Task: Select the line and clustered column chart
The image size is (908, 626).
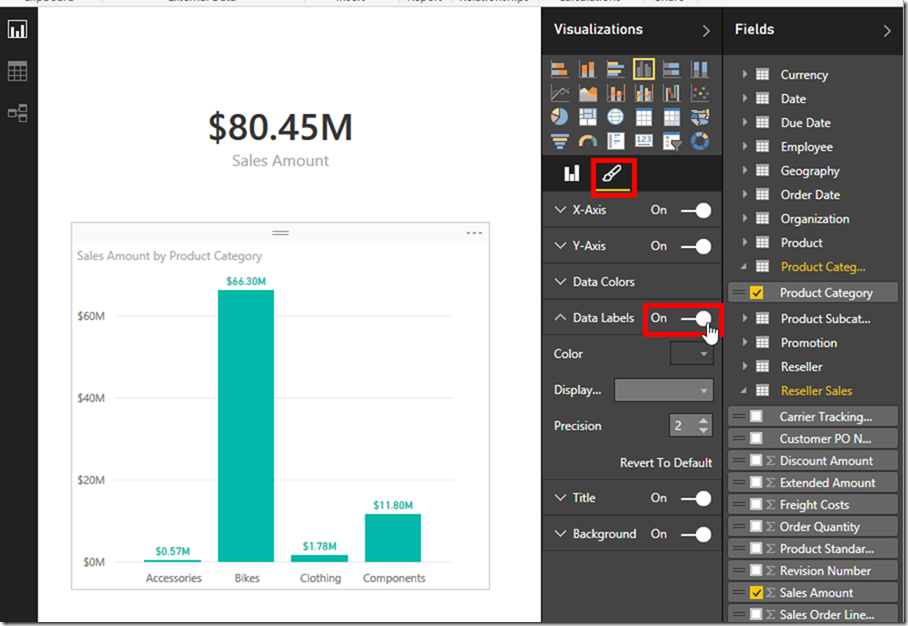Action: [x=644, y=93]
